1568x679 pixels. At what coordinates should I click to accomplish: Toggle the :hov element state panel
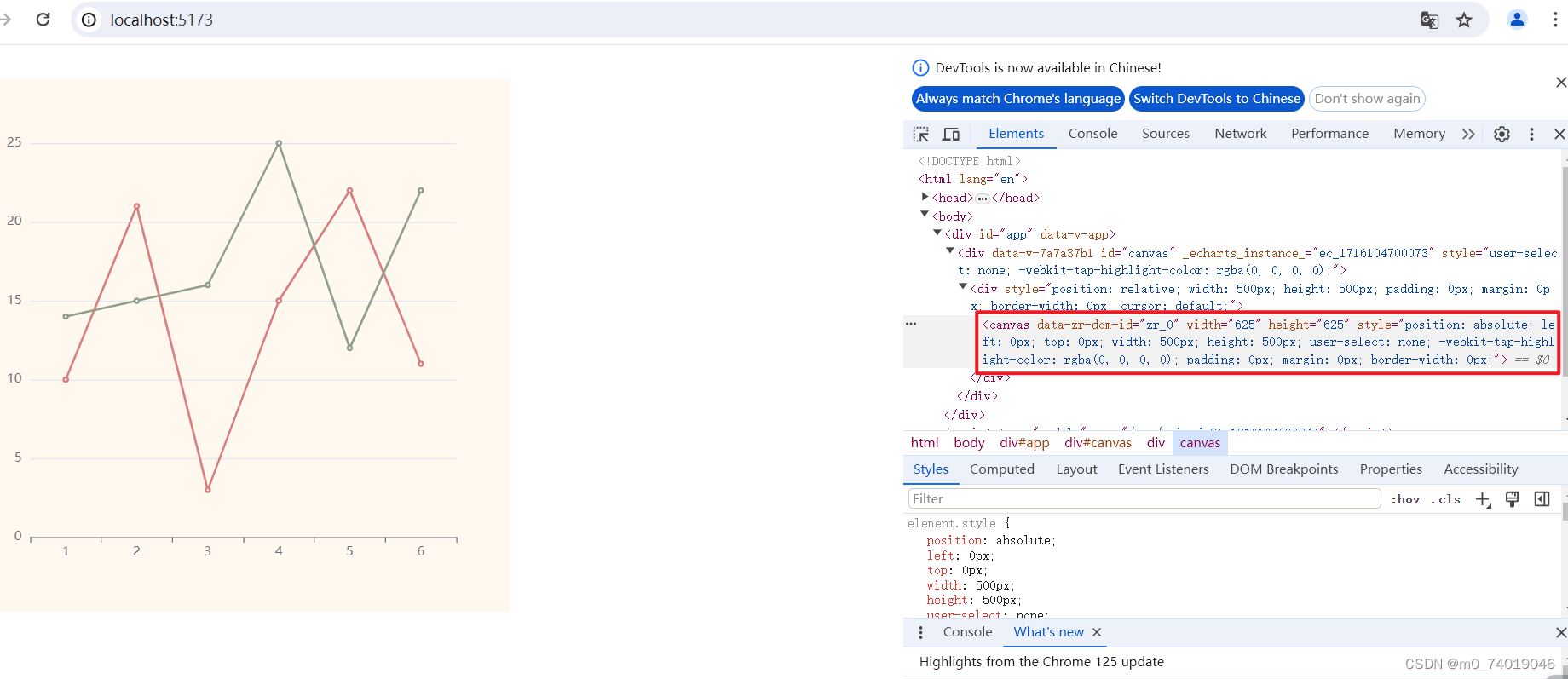[1405, 499]
